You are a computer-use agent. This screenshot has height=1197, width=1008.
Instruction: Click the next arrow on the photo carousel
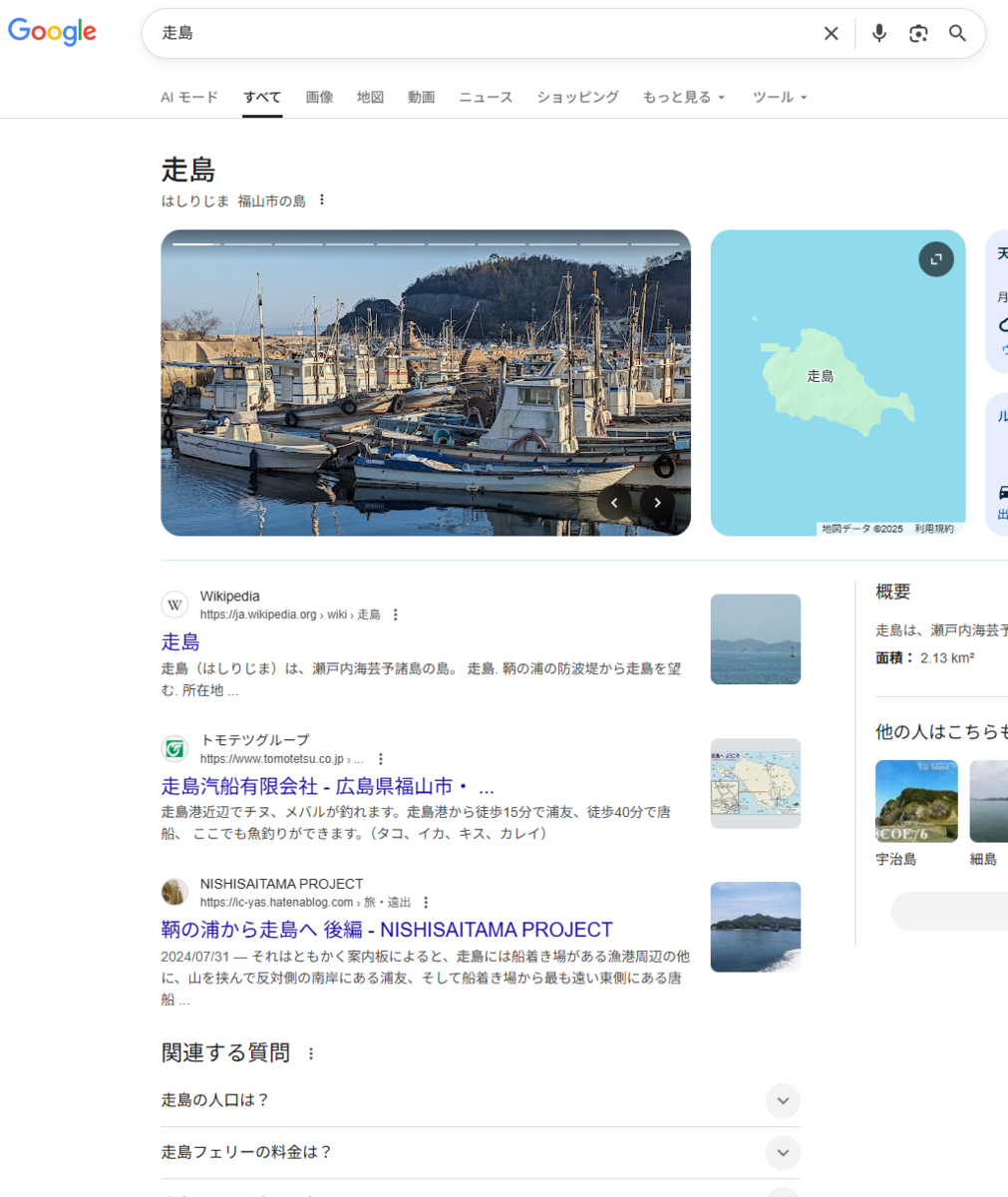pyautogui.click(x=657, y=502)
